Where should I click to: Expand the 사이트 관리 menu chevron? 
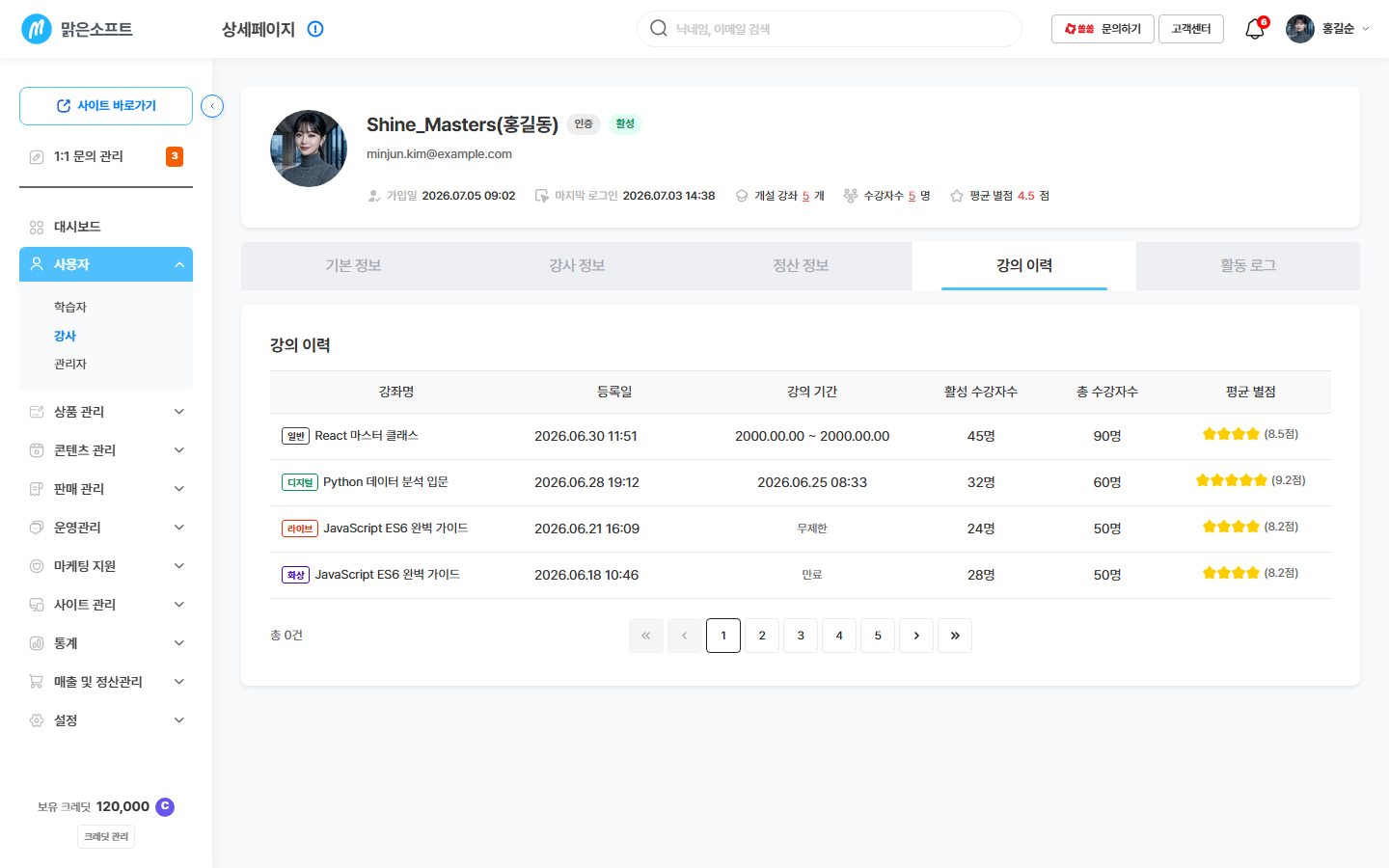pyautogui.click(x=179, y=605)
